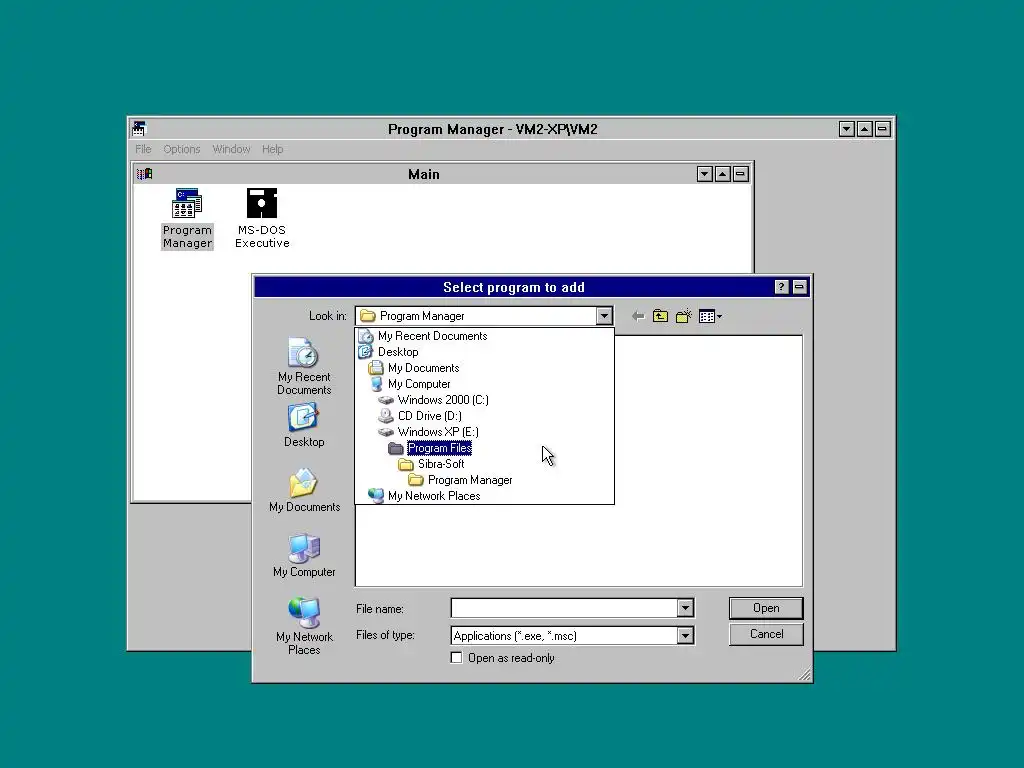Select CD Drive (D:)
1024x768 pixels.
click(x=485, y=416)
